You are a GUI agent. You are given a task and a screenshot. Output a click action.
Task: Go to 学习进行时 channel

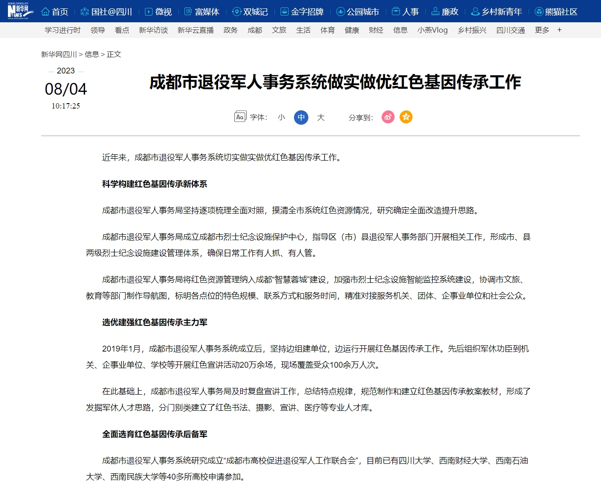pos(62,30)
